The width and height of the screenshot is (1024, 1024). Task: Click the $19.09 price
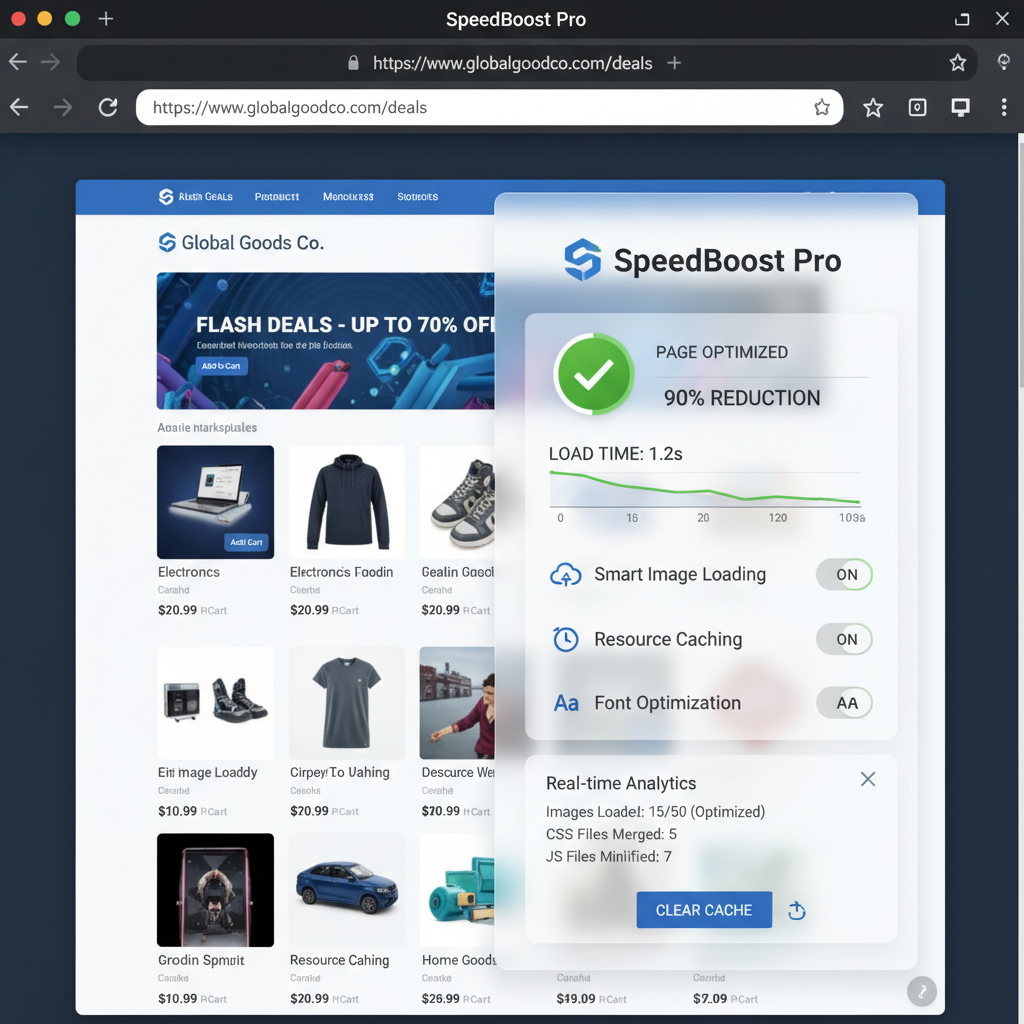tap(576, 999)
